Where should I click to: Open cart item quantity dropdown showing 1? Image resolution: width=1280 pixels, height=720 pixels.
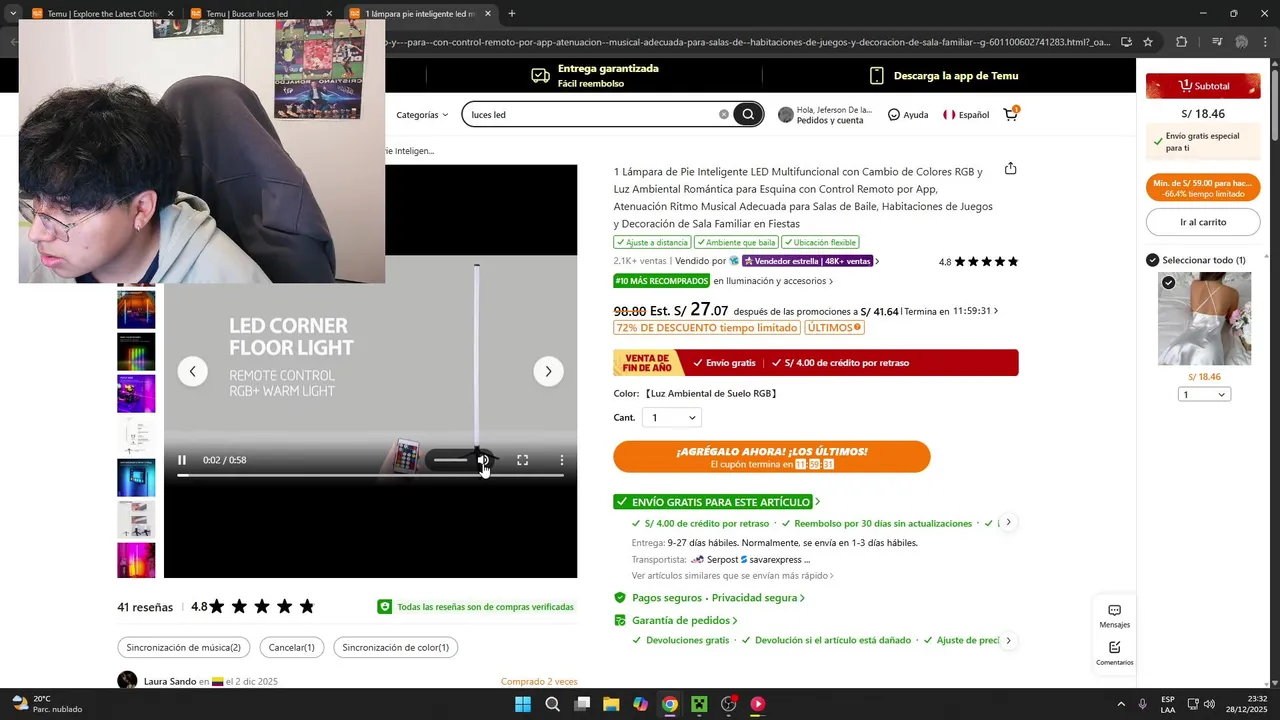click(x=1204, y=394)
